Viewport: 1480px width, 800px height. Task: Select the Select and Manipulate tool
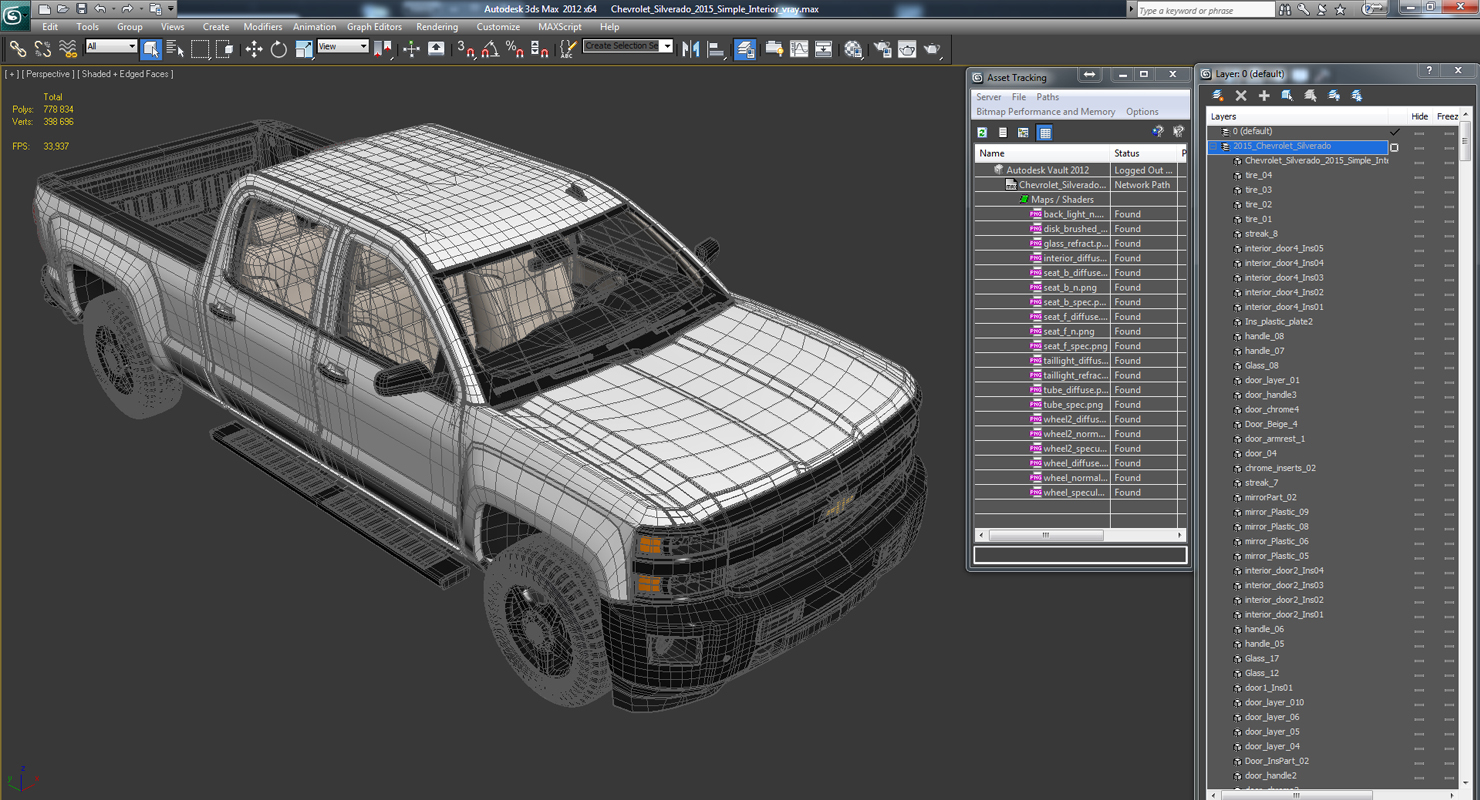[411, 48]
